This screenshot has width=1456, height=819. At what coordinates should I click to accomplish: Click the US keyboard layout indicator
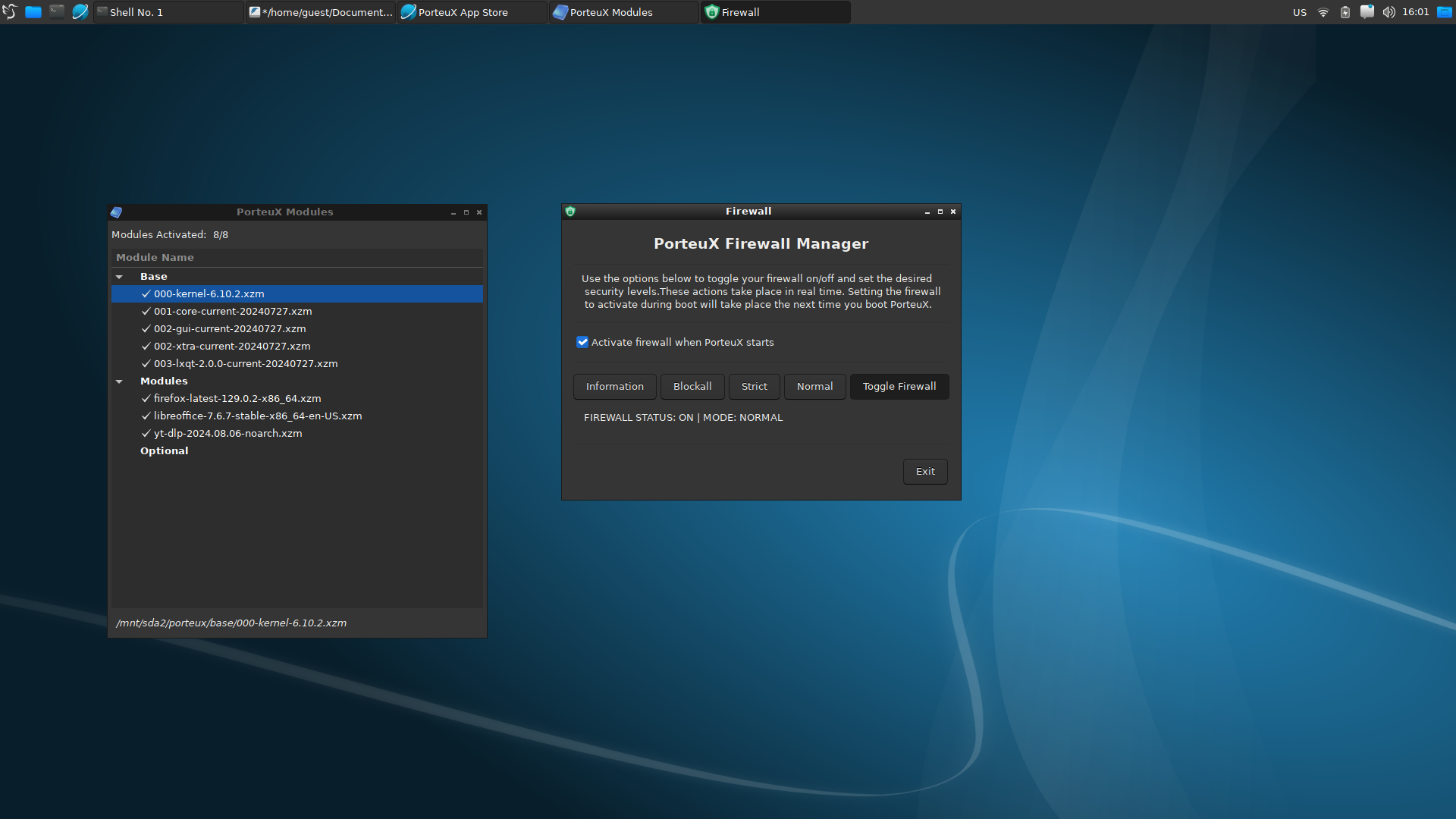coord(1300,12)
